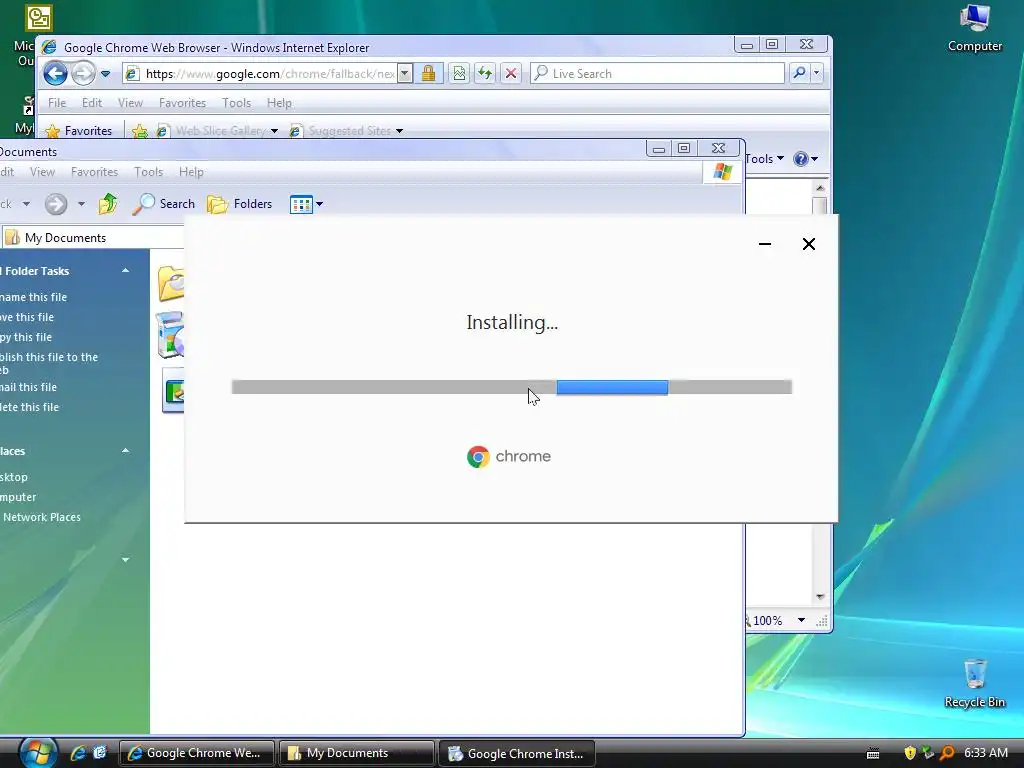Screen dimensions: 1024x768
Task: Open View menu in My Documents window
Action: point(42,172)
